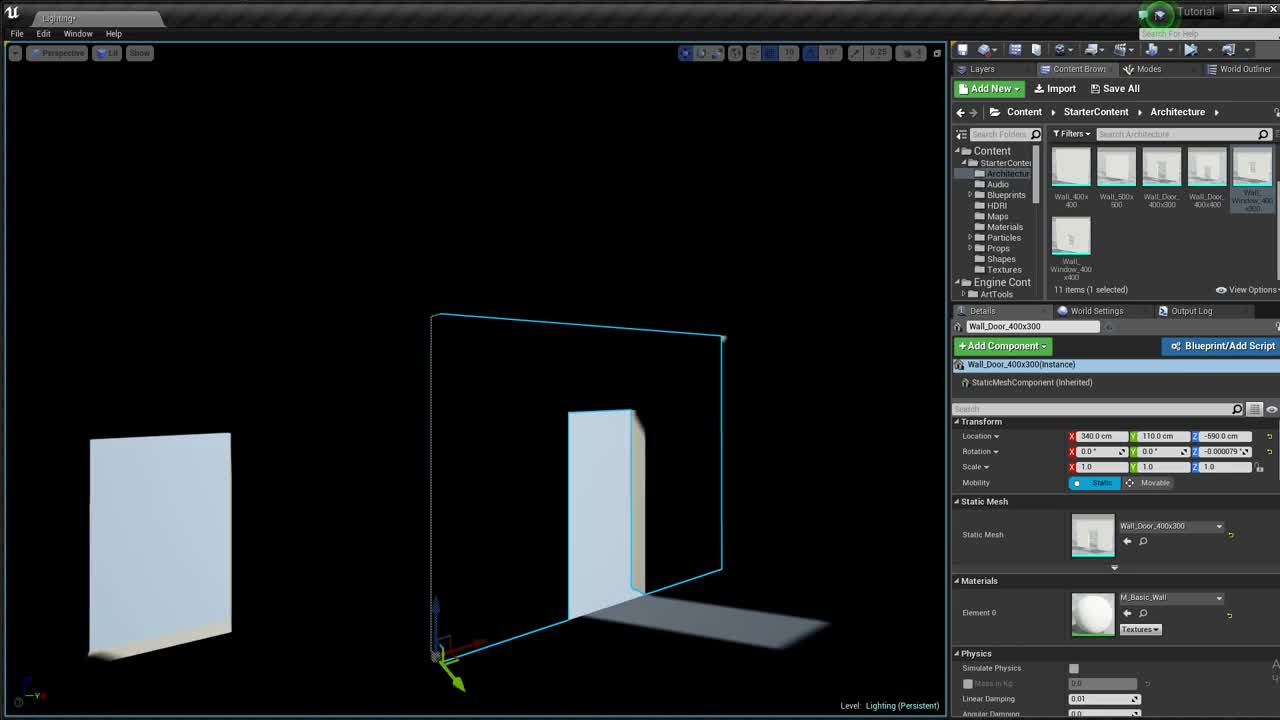Open Static Mesh asset dropdown Wall_Door_400x300

coord(1171,526)
